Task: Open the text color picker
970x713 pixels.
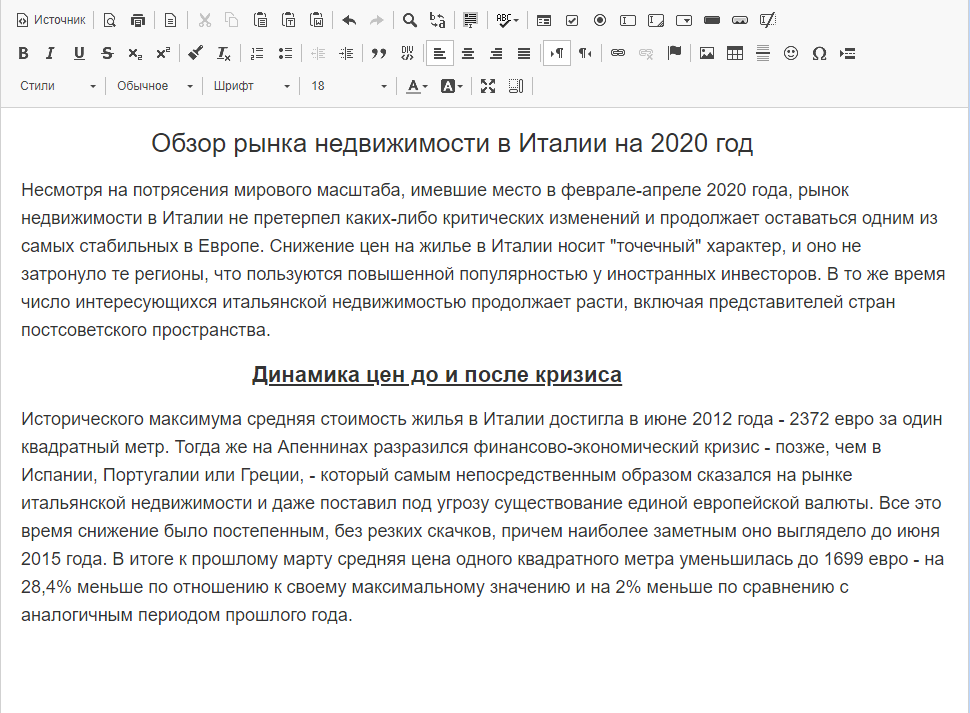Action: click(417, 86)
